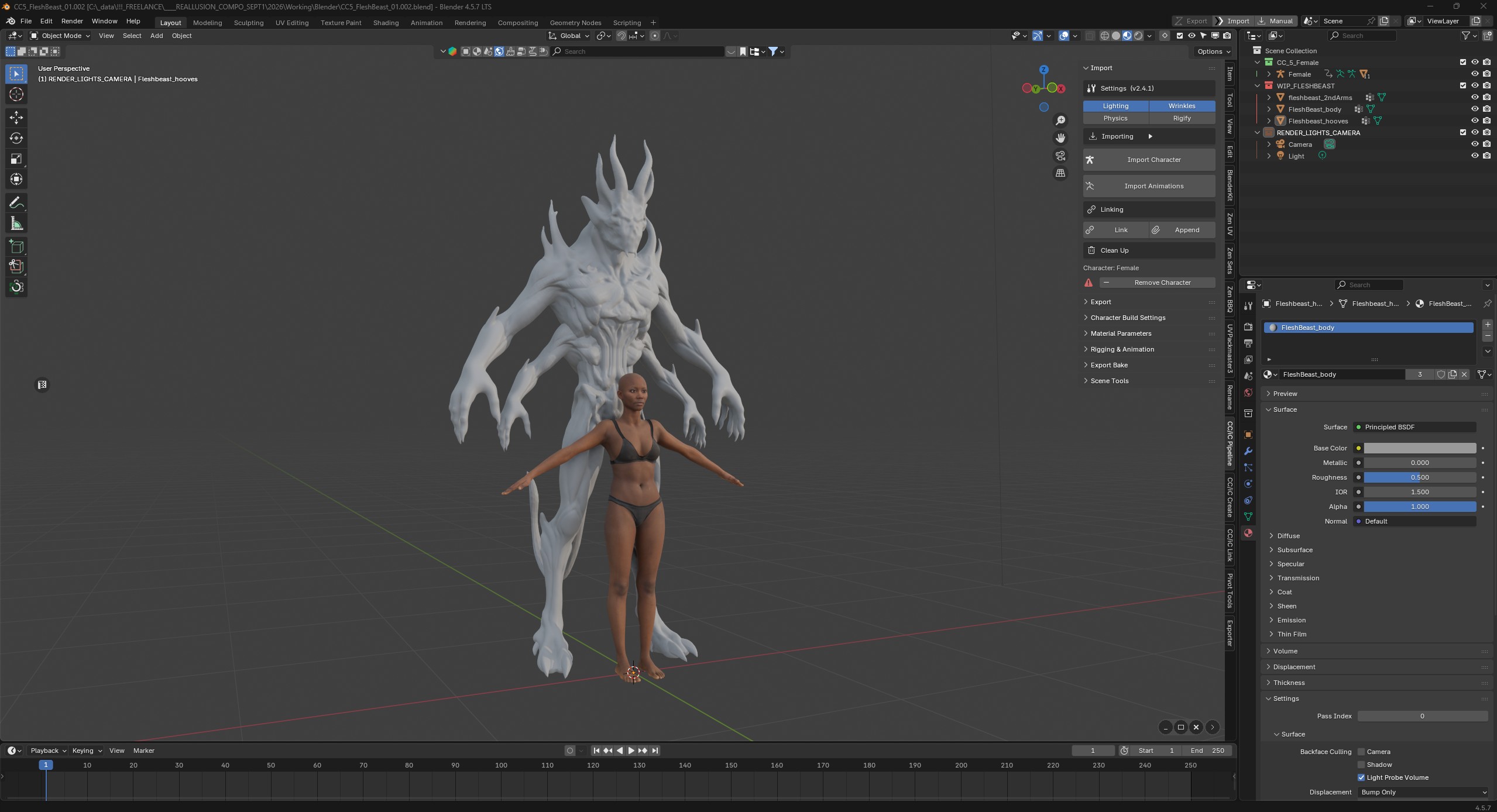Image resolution: width=1497 pixels, height=812 pixels.
Task: Expand the Character Build Settings panel
Action: point(1128,318)
